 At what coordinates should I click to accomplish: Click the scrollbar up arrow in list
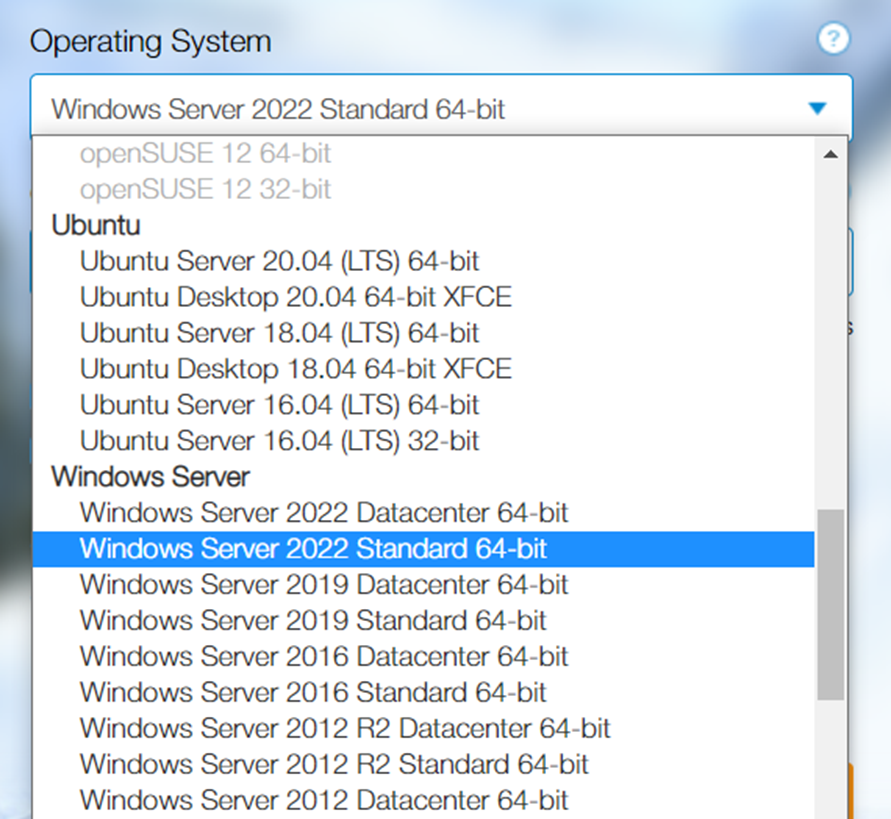pos(830,154)
